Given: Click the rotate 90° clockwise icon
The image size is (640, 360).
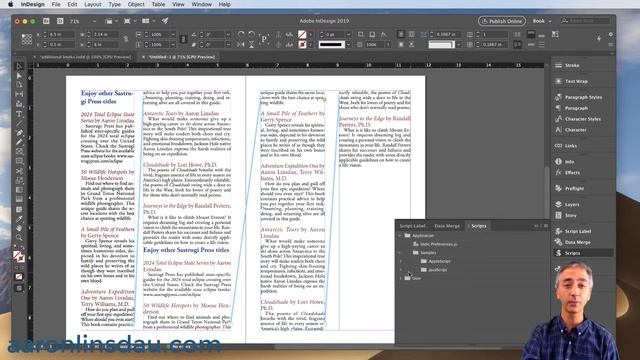Looking at the screenshot, I should point(241,34).
